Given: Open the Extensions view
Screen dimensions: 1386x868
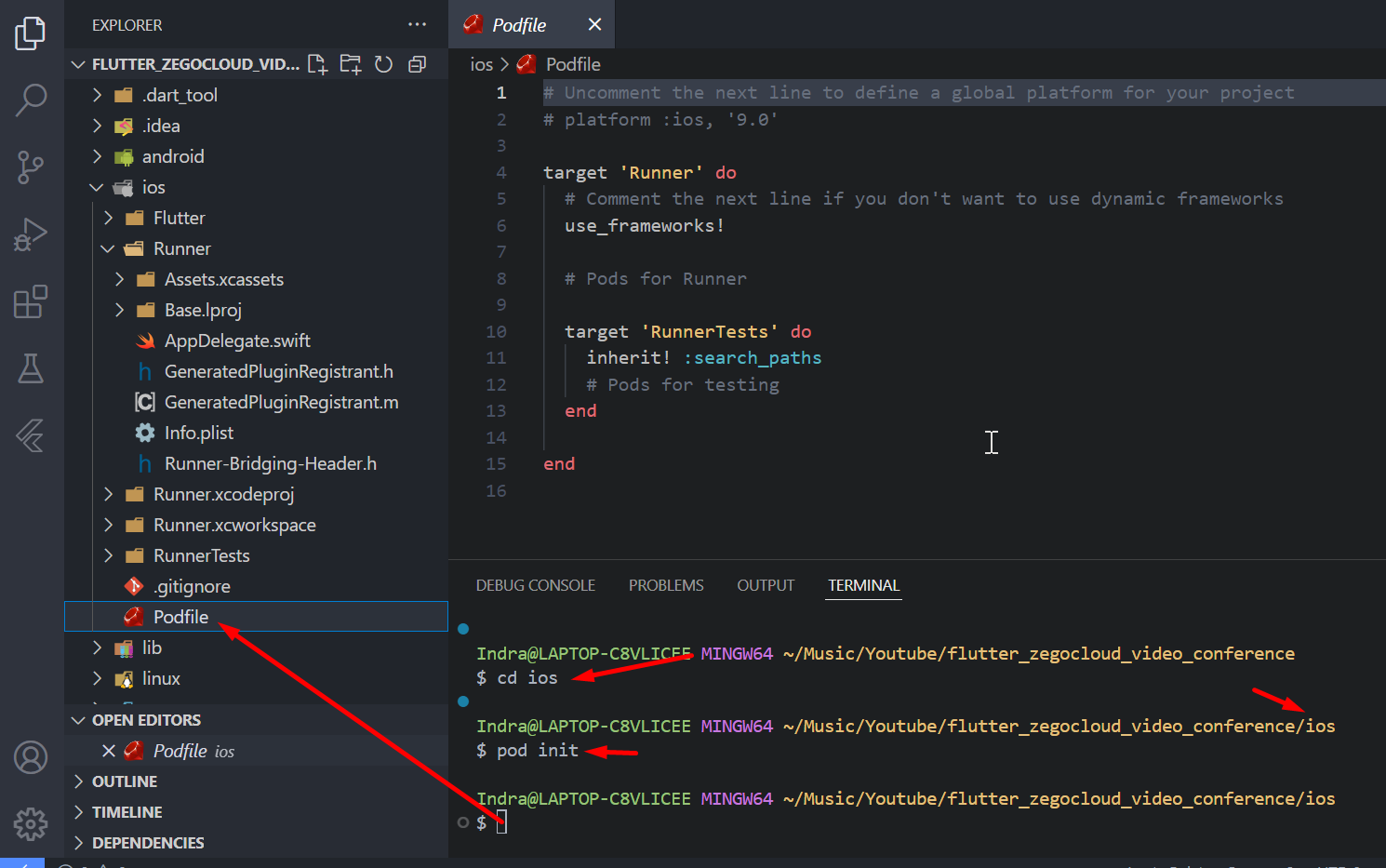Looking at the screenshot, I should tap(31, 301).
